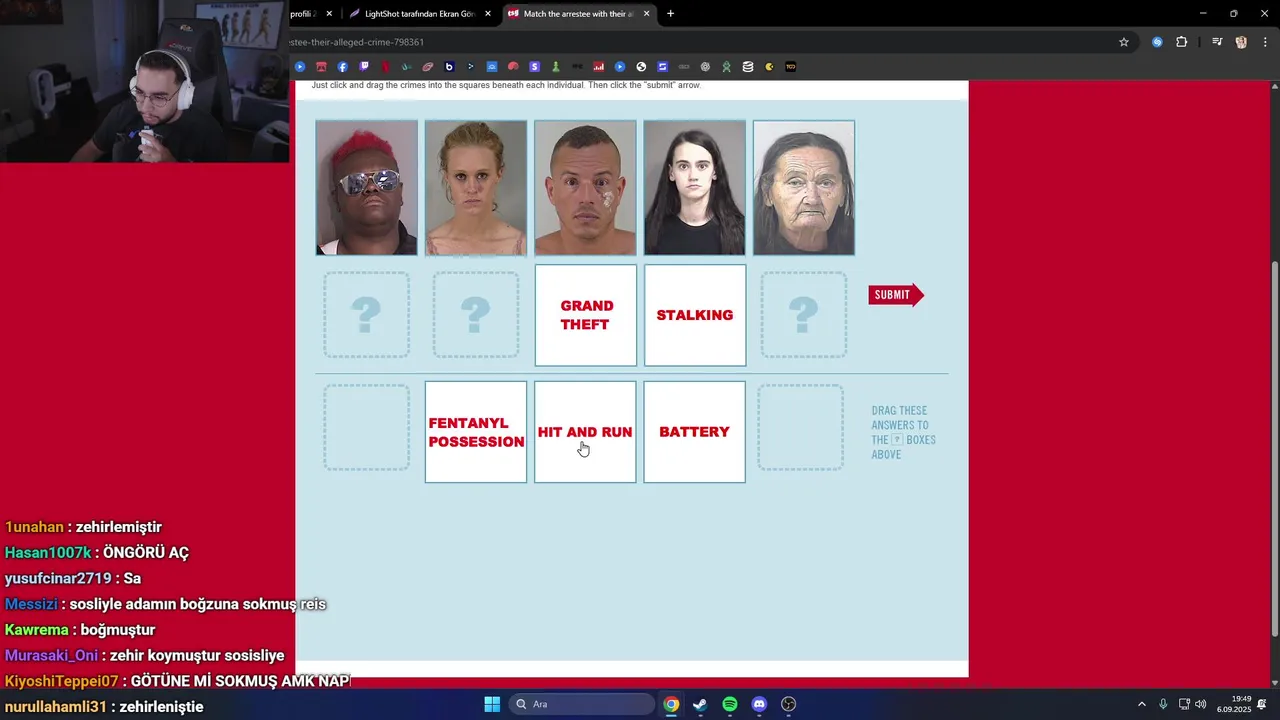The image size is (1280, 720).
Task: Open the 'b' bookmark icon
Action: pos(449,67)
